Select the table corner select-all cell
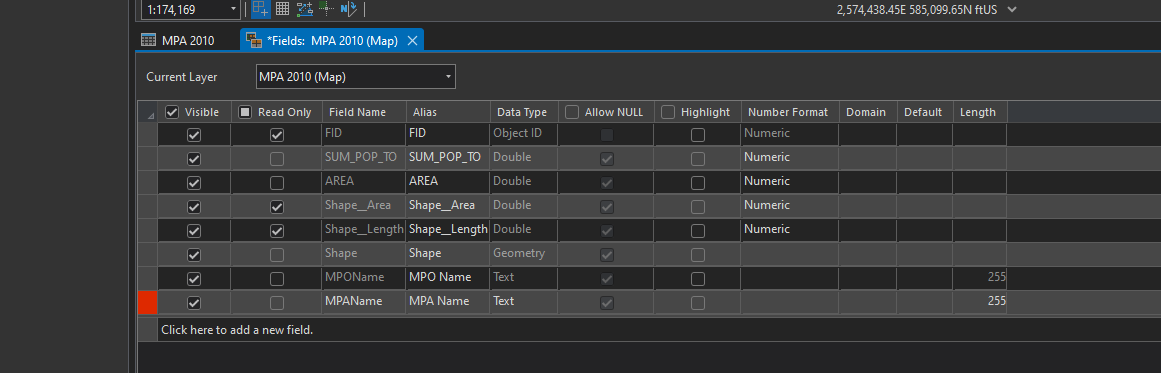 [x=147, y=112]
